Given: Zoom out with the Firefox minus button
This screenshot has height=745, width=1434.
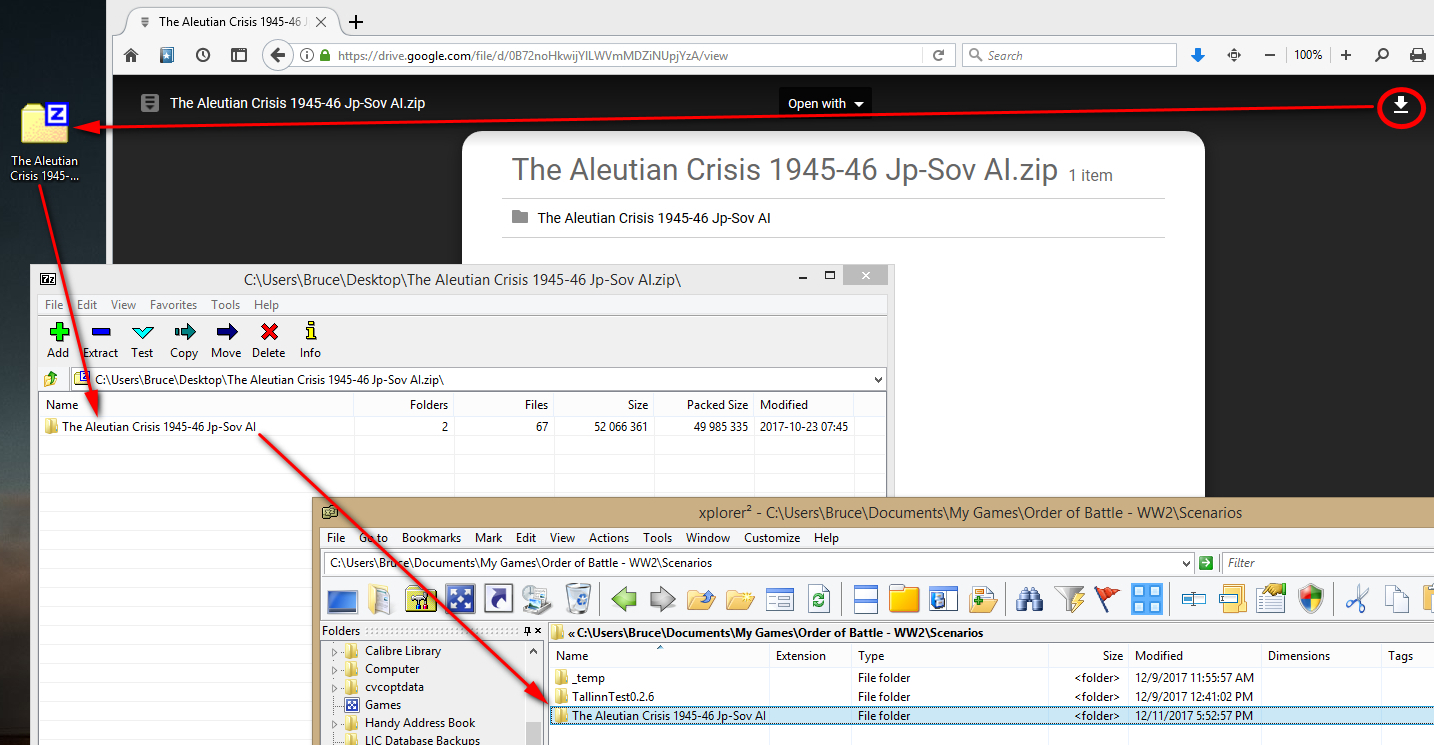Looking at the screenshot, I should coord(1270,55).
